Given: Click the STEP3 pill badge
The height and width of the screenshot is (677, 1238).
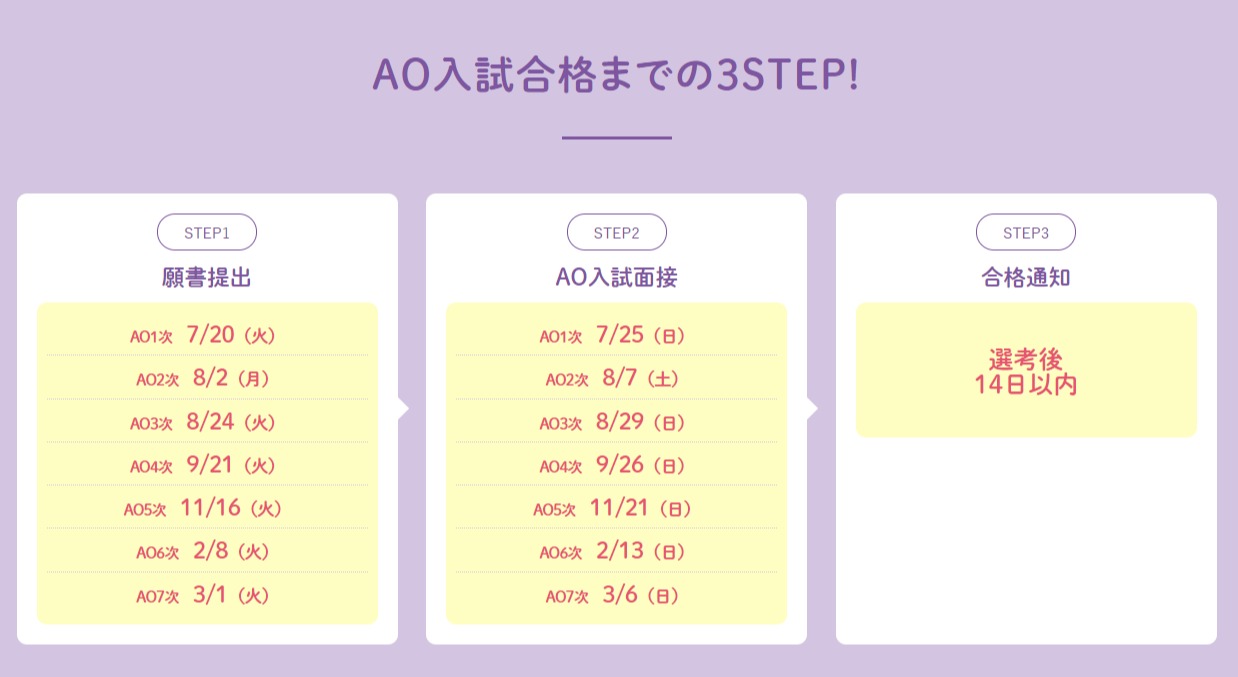Looking at the screenshot, I should point(1026,232).
